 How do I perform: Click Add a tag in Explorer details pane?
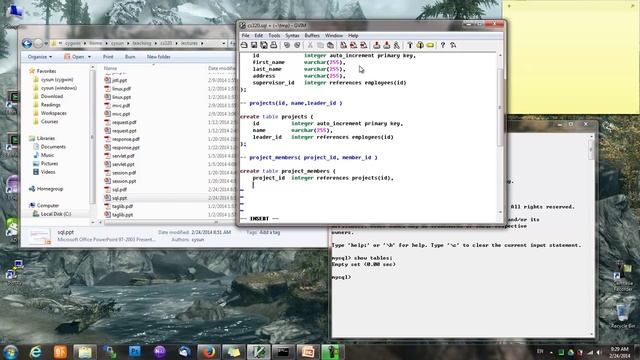270,232
